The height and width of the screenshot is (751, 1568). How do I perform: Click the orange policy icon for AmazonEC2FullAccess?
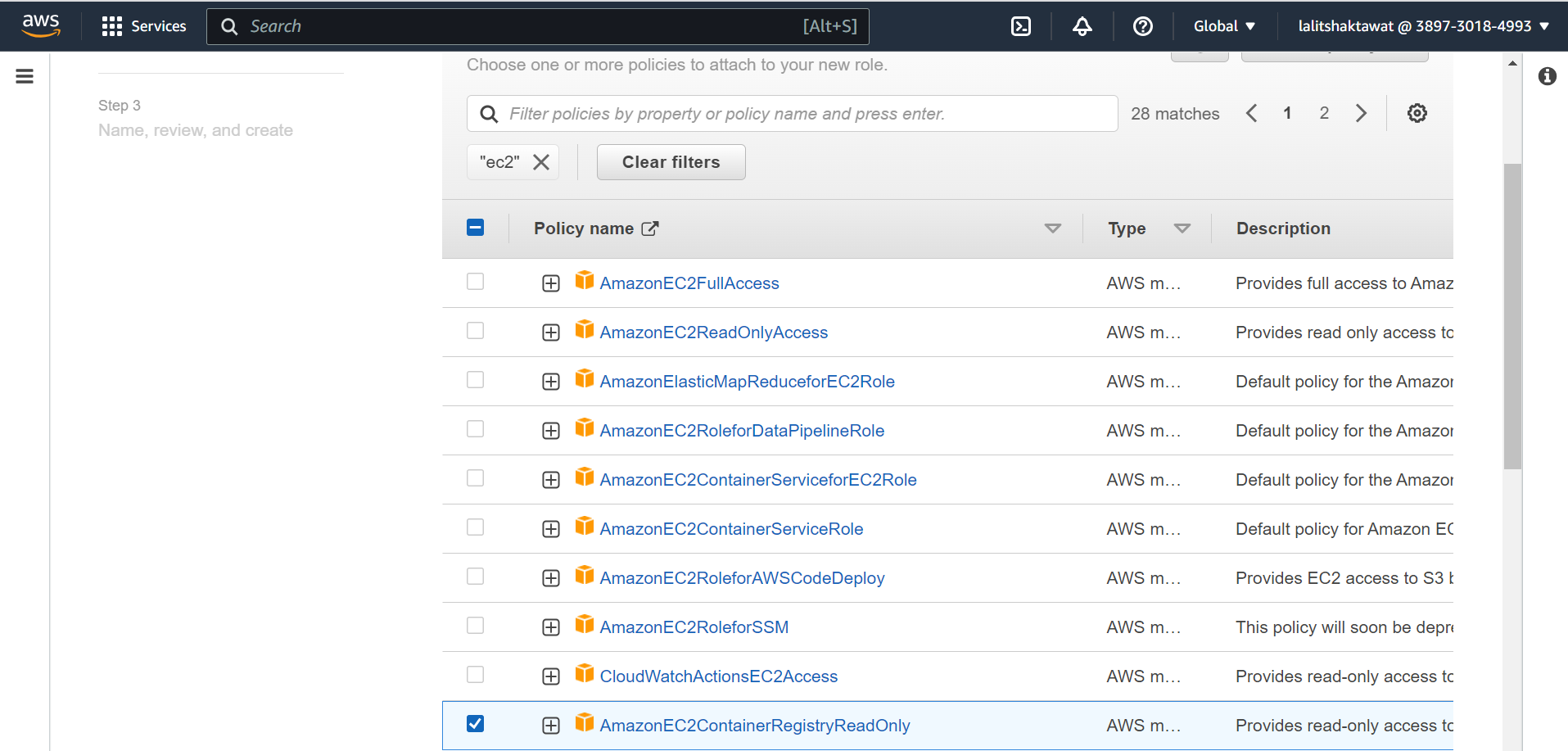click(x=585, y=280)
